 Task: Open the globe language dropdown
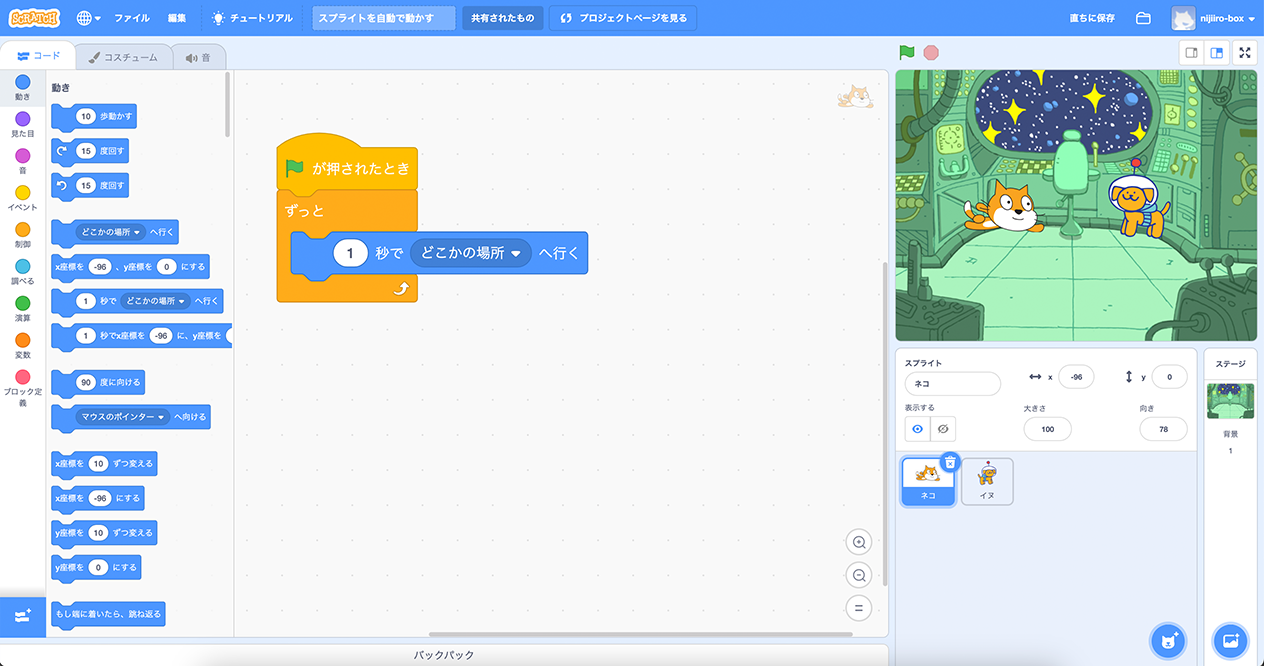tap(87, 18)
